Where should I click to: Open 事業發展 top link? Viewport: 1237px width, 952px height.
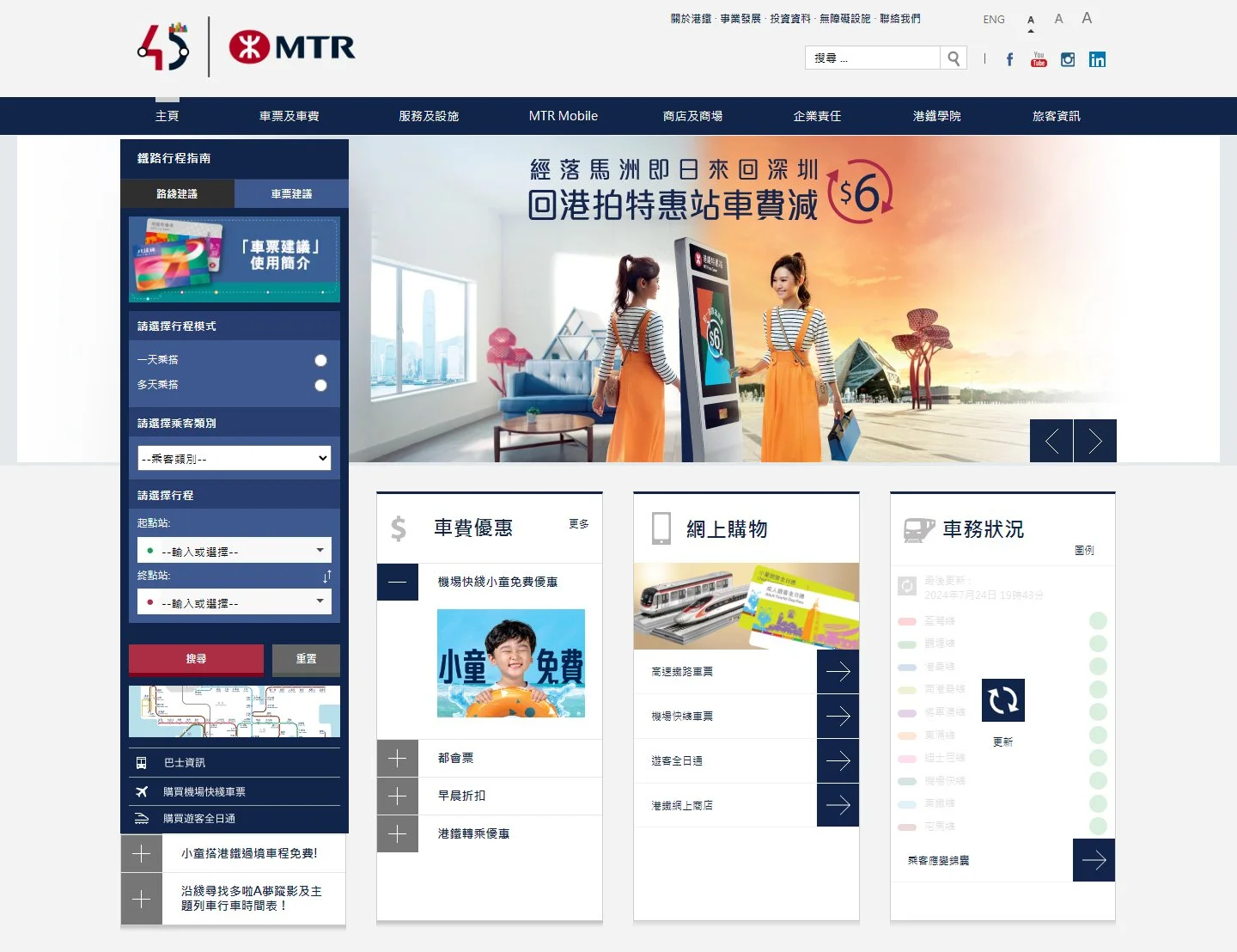point(740,18)
